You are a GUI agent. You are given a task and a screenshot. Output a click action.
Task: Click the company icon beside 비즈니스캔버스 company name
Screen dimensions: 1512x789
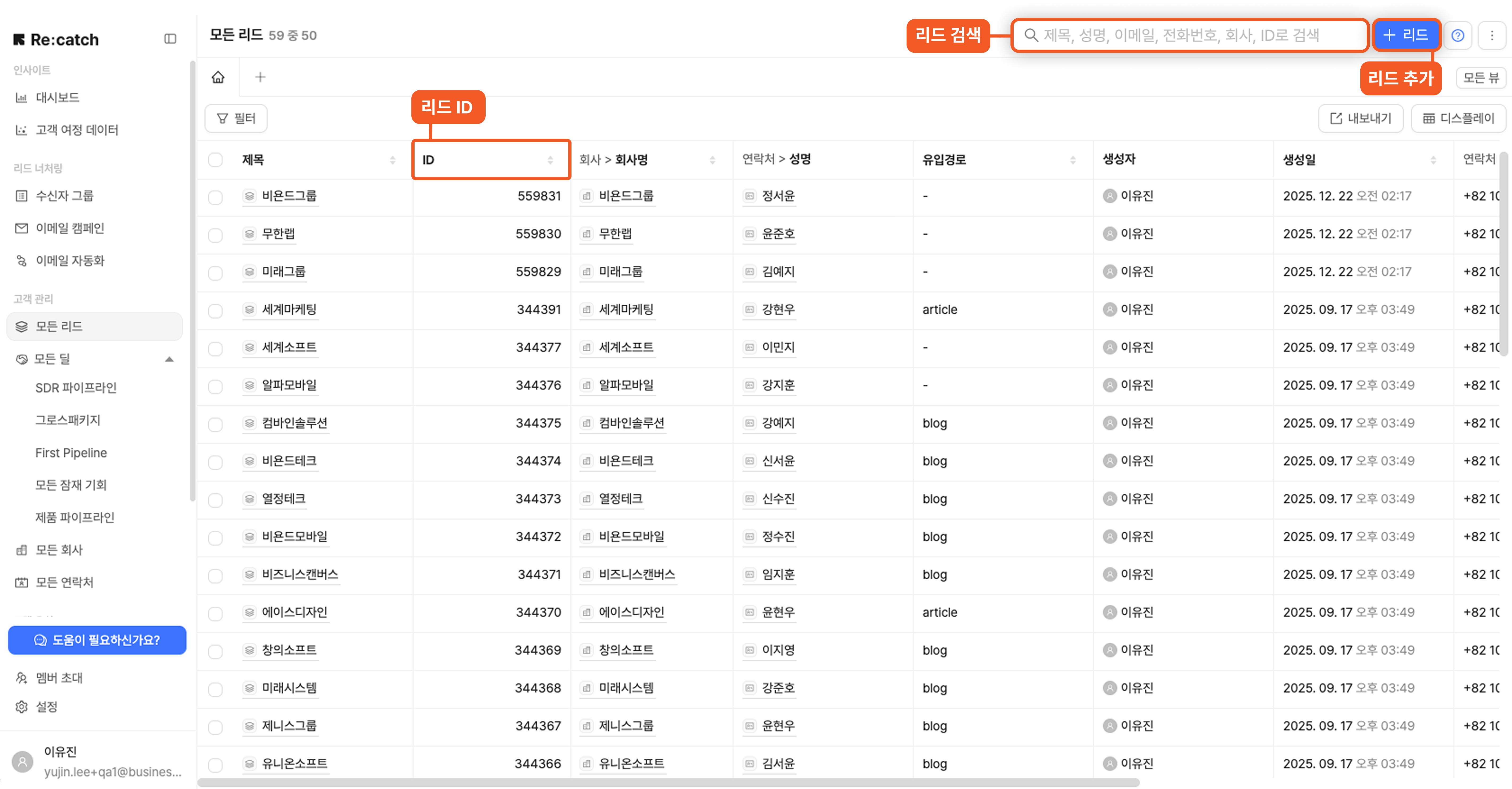pyautogui.click(x=586, y=575)
